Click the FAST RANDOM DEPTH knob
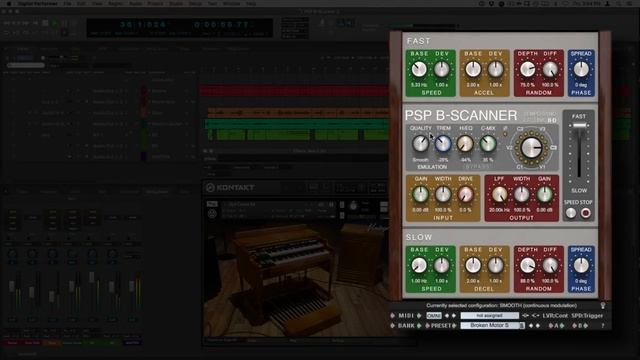 (527, 69)
